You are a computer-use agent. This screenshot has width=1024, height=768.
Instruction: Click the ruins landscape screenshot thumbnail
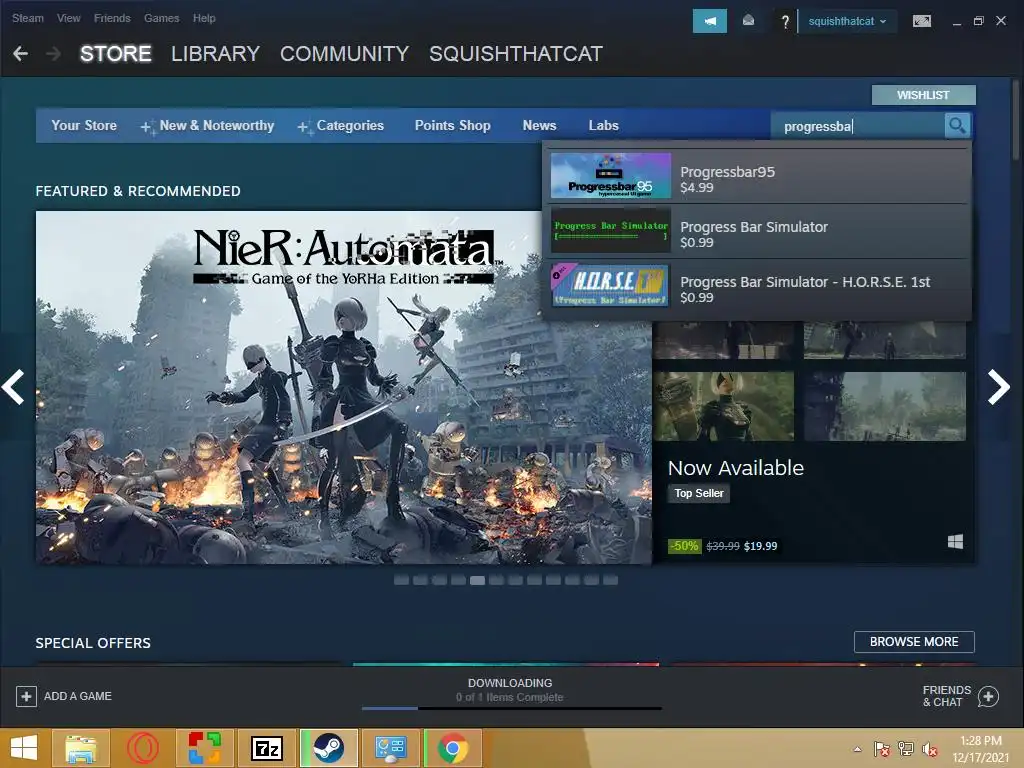(x=885, y=406)
